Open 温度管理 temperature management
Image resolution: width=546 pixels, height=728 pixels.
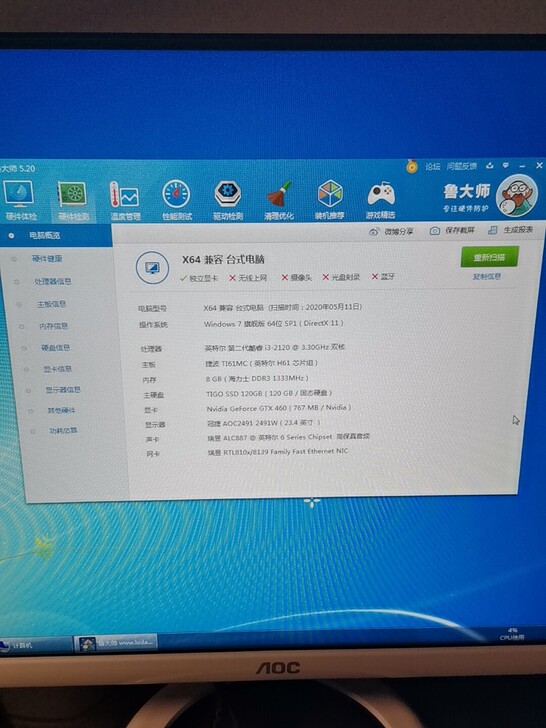point(125,200)
